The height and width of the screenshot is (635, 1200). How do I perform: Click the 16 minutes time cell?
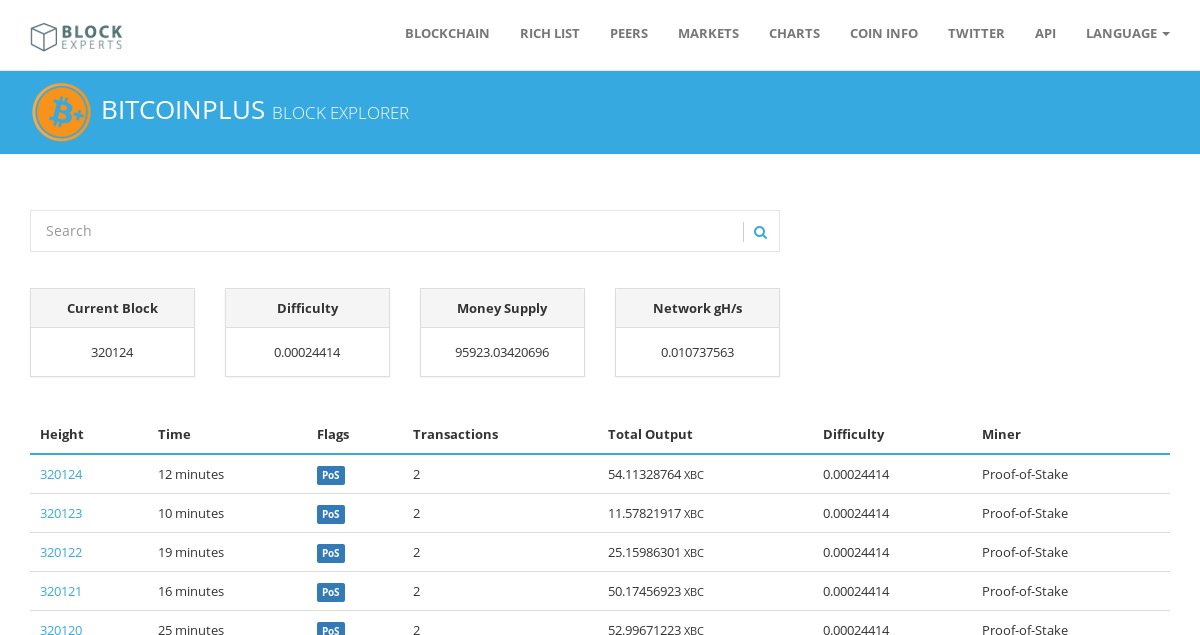[x=191, y=591]
